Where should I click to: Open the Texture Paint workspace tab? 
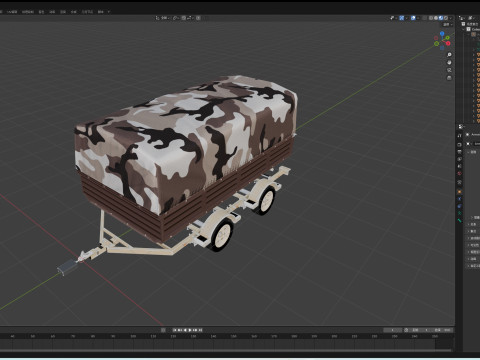click(28, 12)
